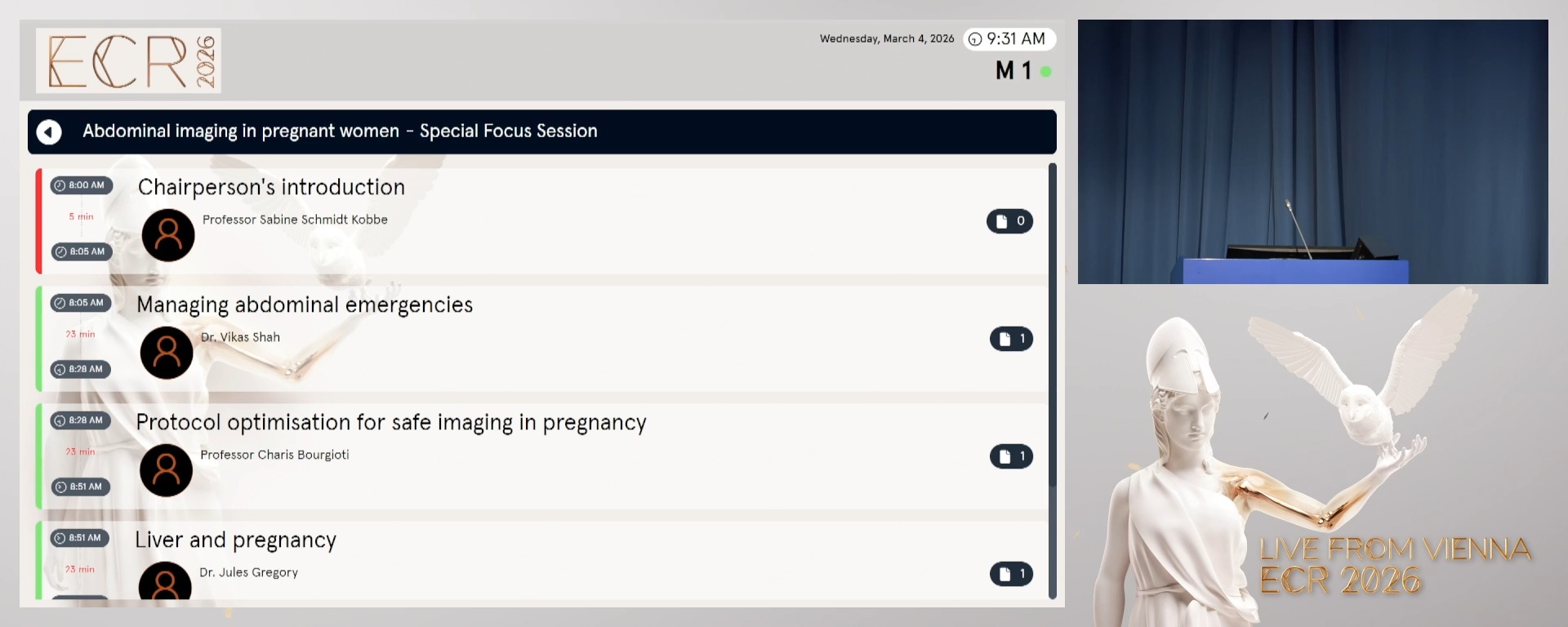Click the document icon next to Liver and pregnancy
The height and width of the screenshot is (627, 1568).
click(1011, 574)
